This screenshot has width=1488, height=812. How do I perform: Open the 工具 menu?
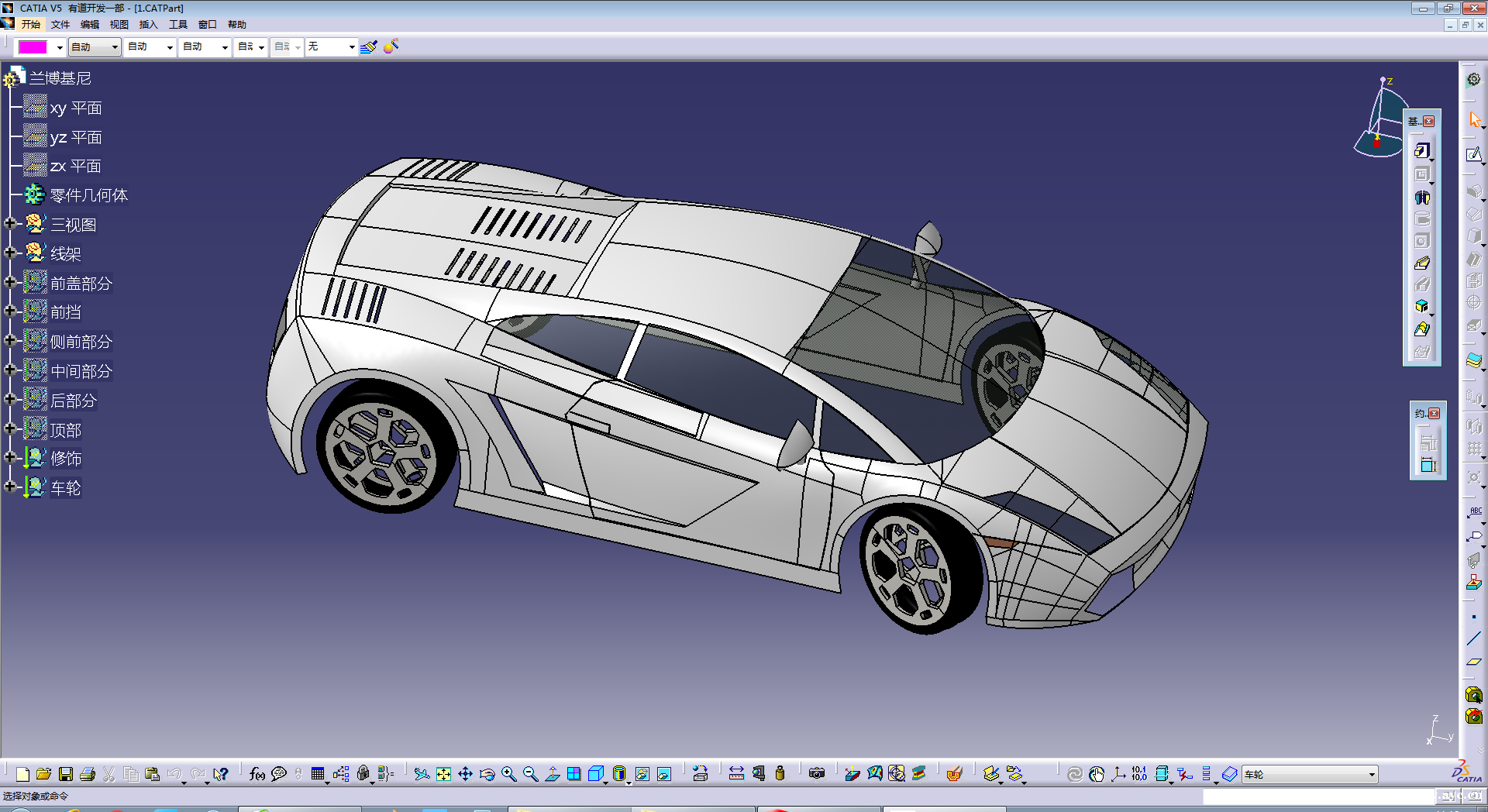(x=177, y=25)
